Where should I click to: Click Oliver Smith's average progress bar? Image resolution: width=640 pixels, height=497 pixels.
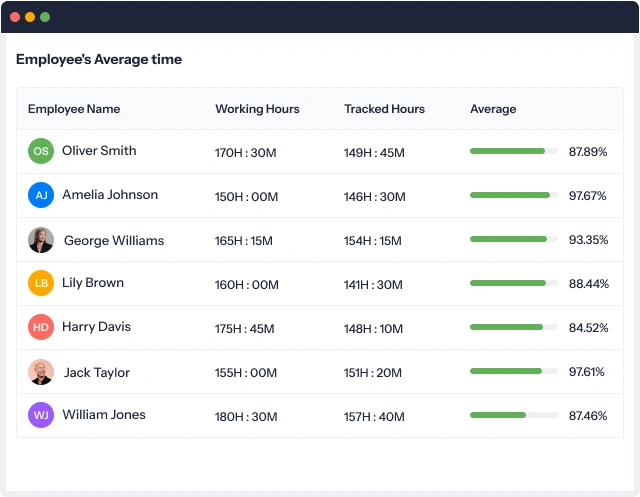[x=513, y=151]
